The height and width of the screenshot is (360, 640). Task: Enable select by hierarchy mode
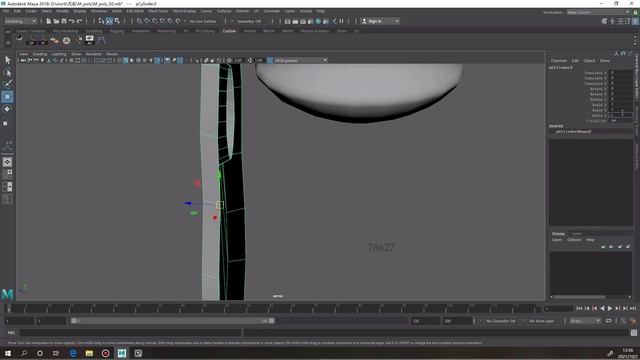(101, 21)
